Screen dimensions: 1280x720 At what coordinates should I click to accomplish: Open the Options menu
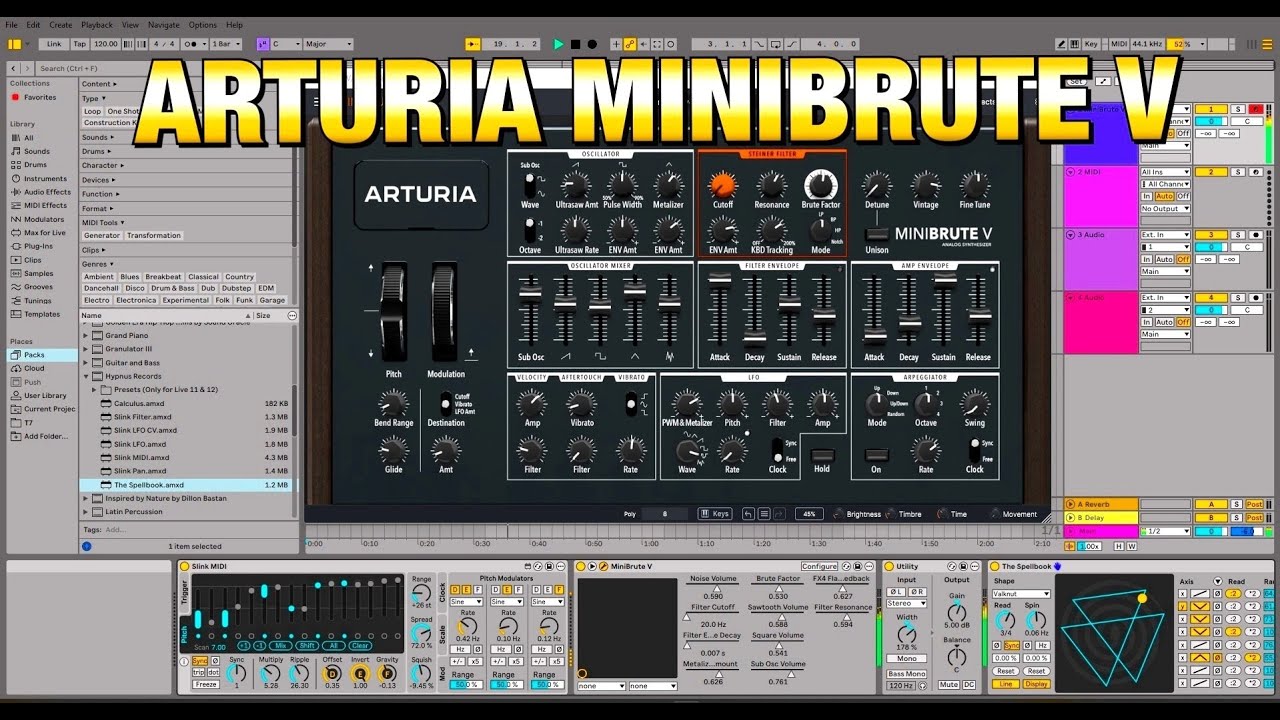tap(203, 25)
